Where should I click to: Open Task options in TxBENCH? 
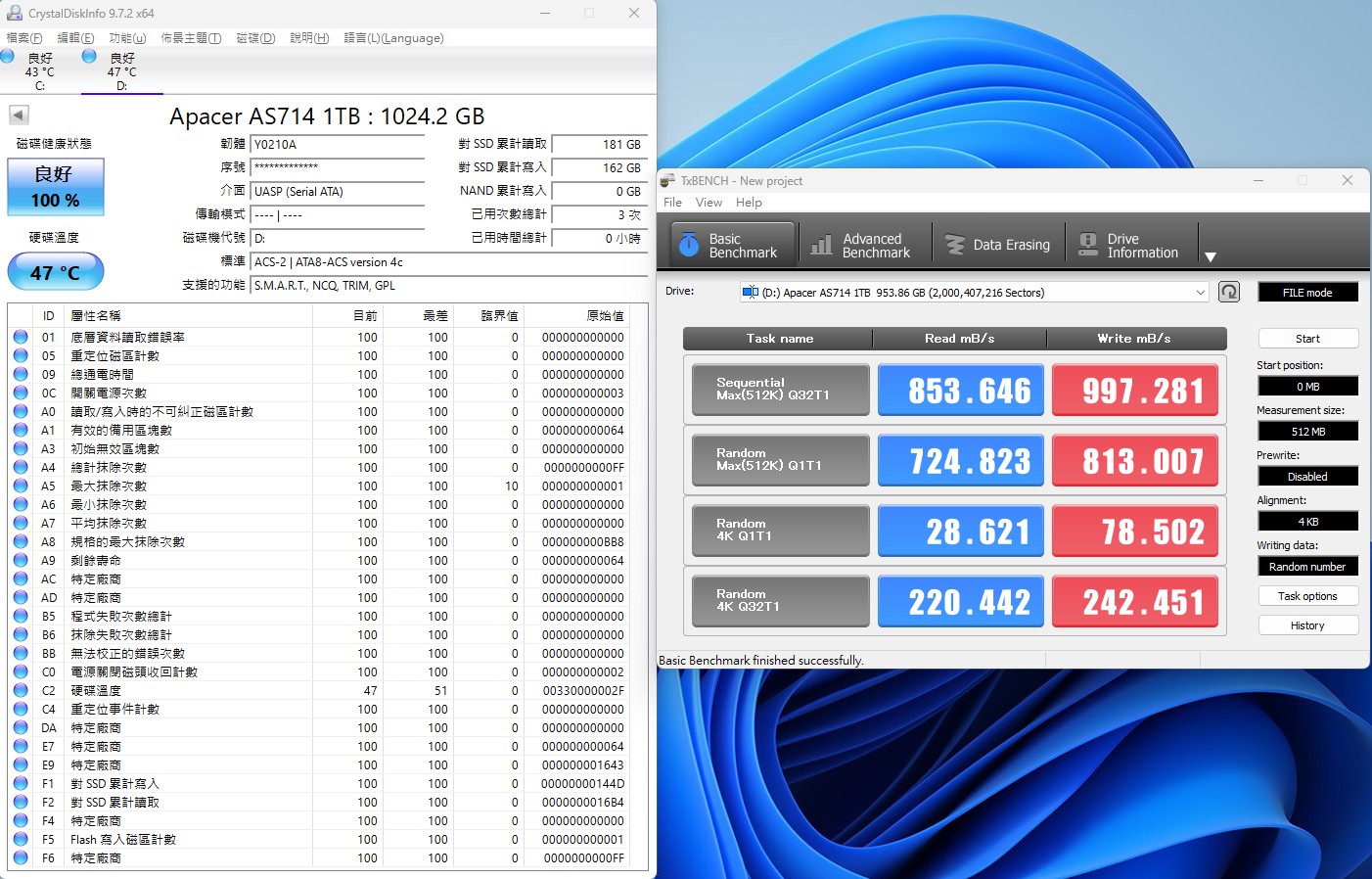tap(1307, 596)
